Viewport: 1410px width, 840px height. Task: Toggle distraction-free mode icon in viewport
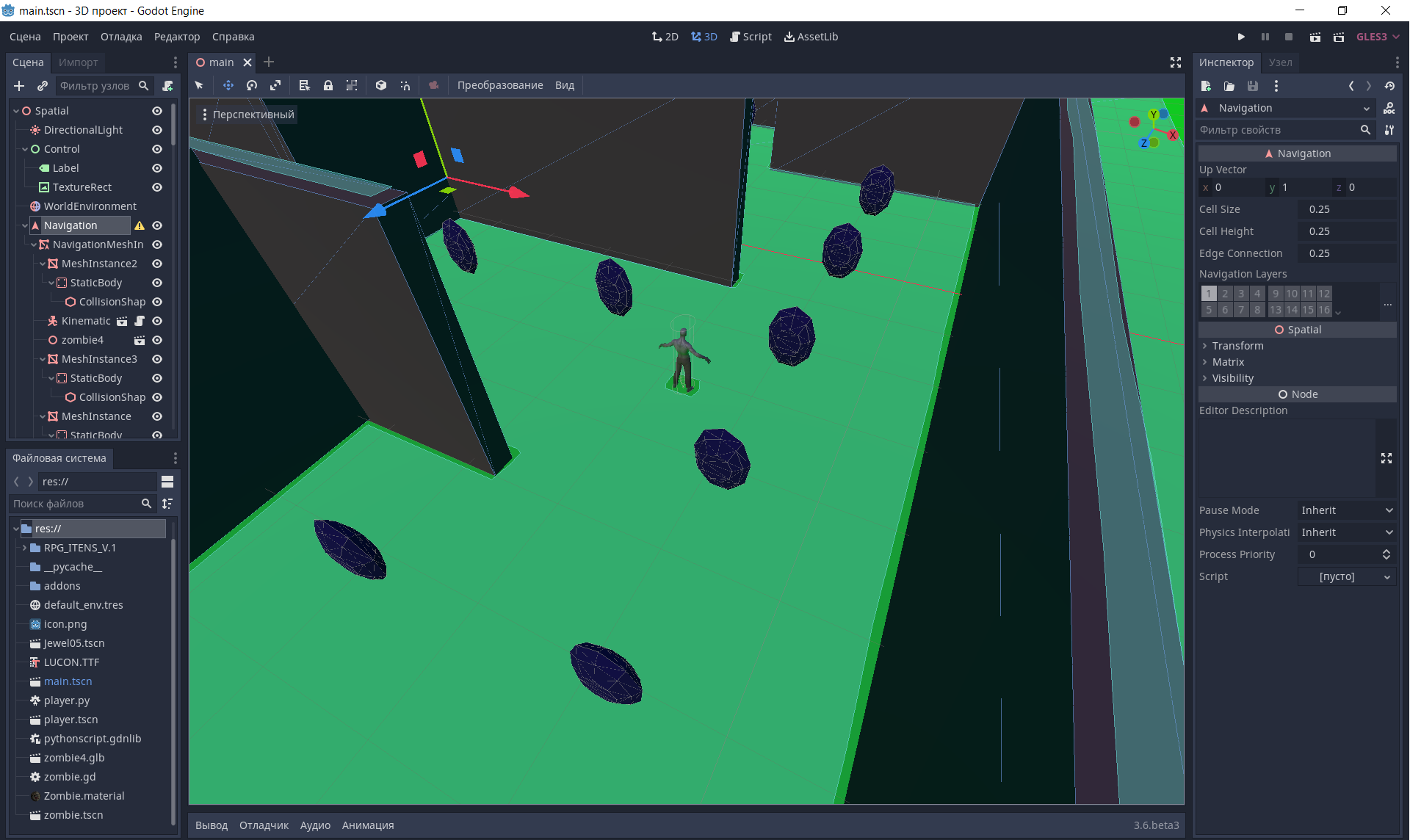coord(1175,62)
